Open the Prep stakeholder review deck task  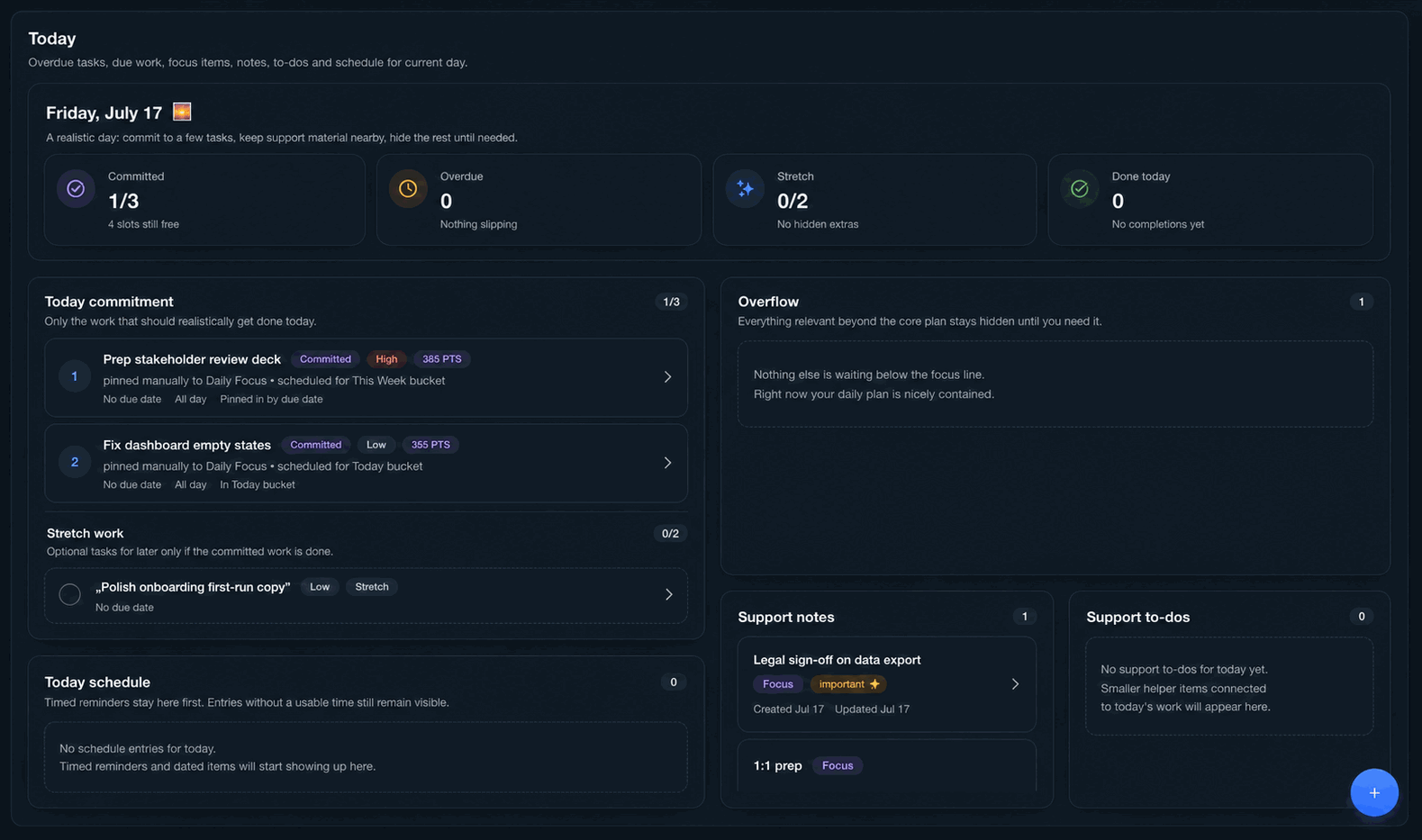pyautogui.click(x=366, y=377)
